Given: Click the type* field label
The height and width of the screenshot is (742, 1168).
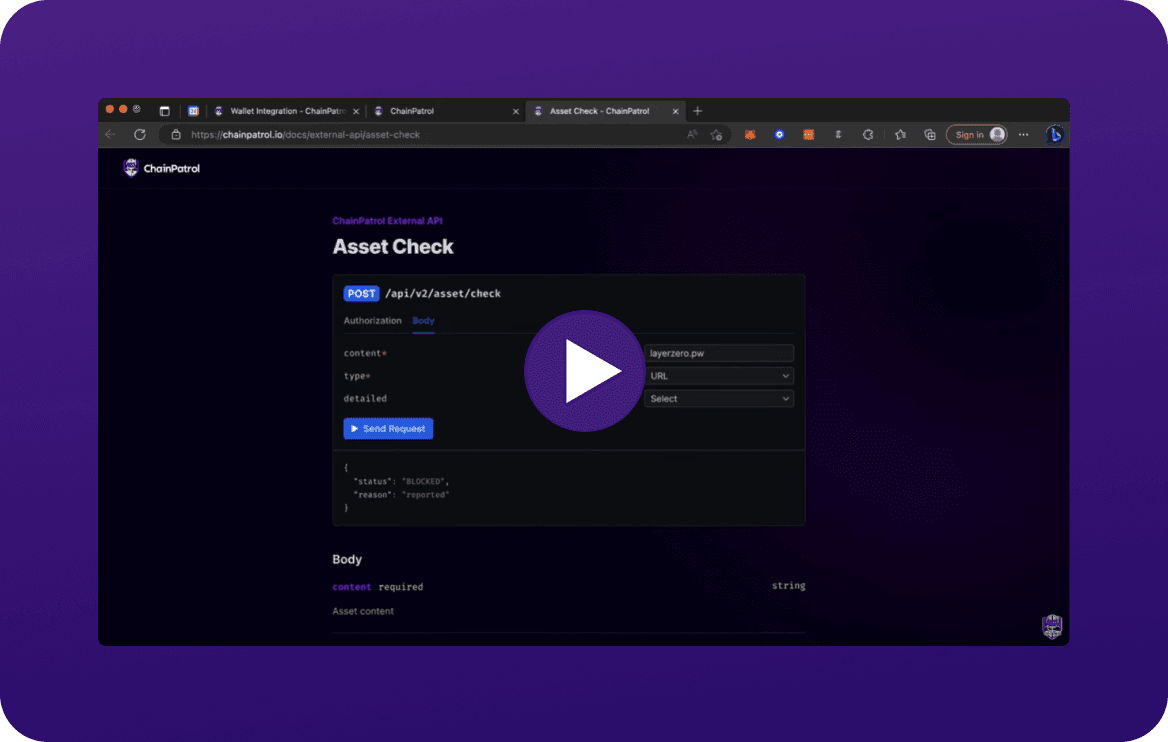Looking at the screenshot, I should tap(357, 376).
